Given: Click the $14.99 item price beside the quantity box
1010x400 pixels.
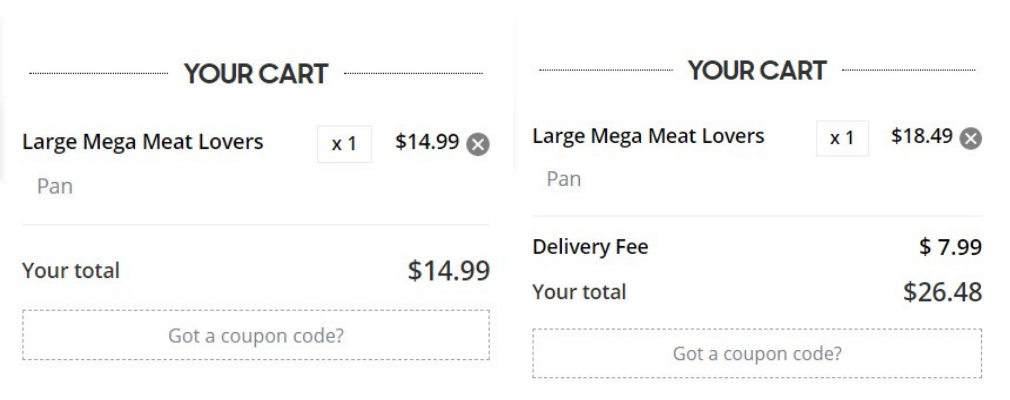Looking at the screenshot, I should [x=428, y=143].
